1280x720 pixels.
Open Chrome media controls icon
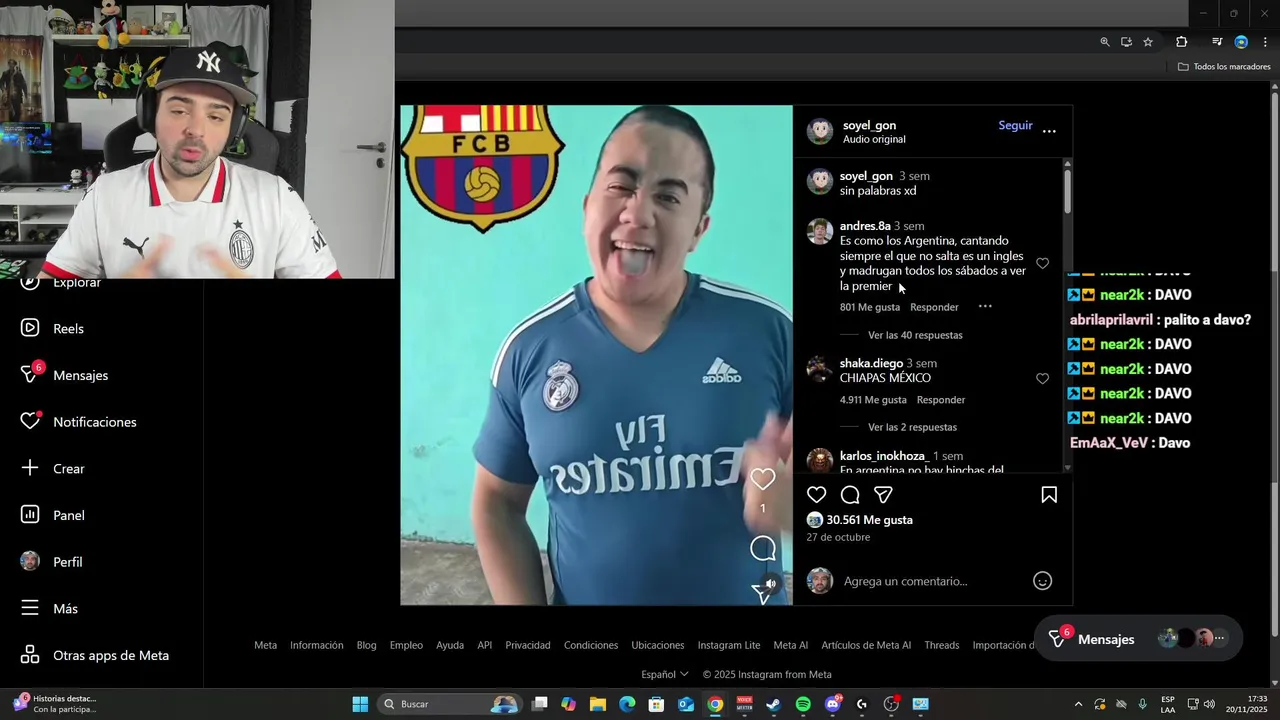[x=1217, y=42]
